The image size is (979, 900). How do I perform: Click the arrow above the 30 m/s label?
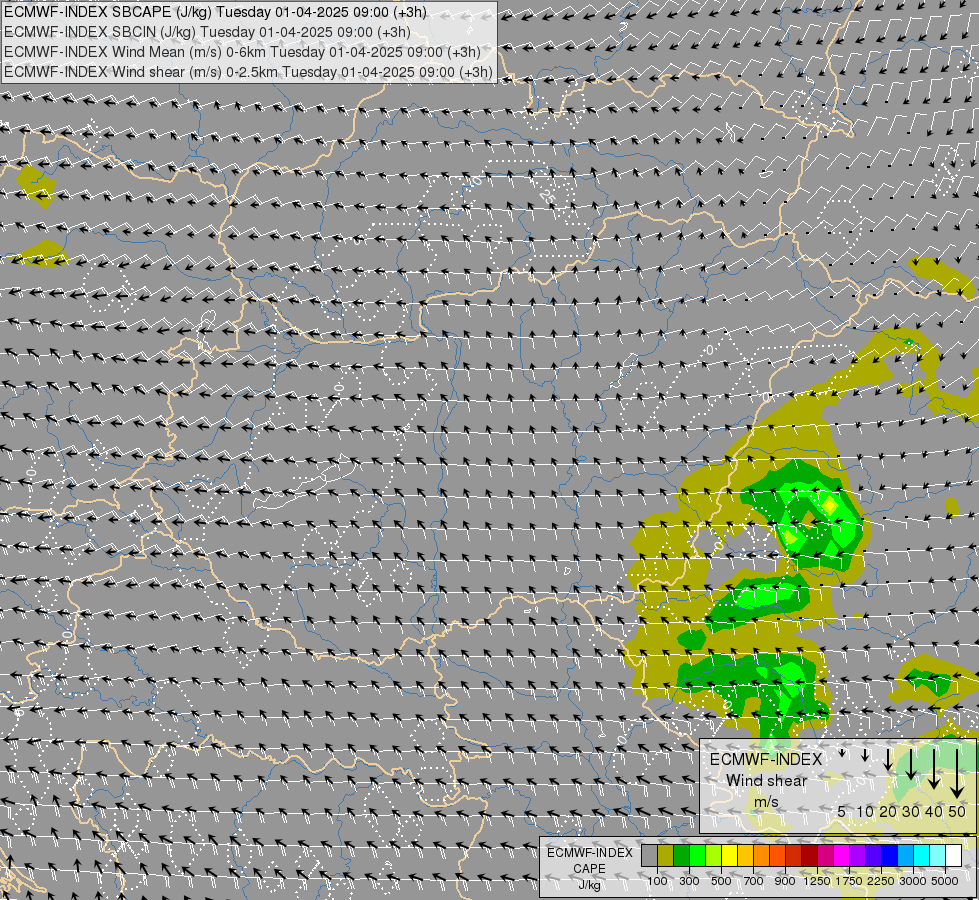pyautogui.click(x=911, y=764)
